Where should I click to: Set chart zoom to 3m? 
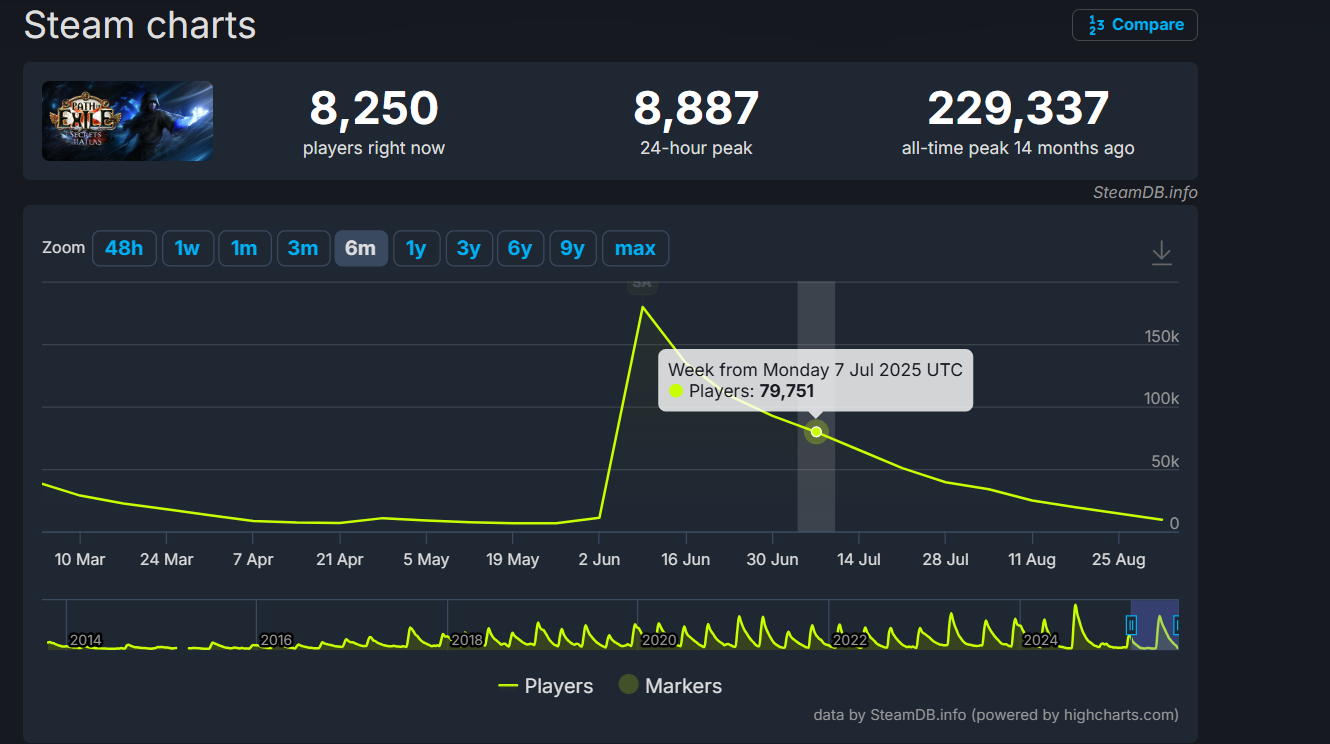click(x=302, y=249)
